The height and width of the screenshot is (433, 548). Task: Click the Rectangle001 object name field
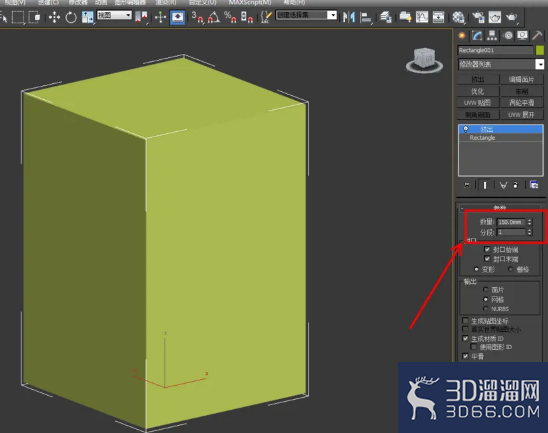coord(495,50)
